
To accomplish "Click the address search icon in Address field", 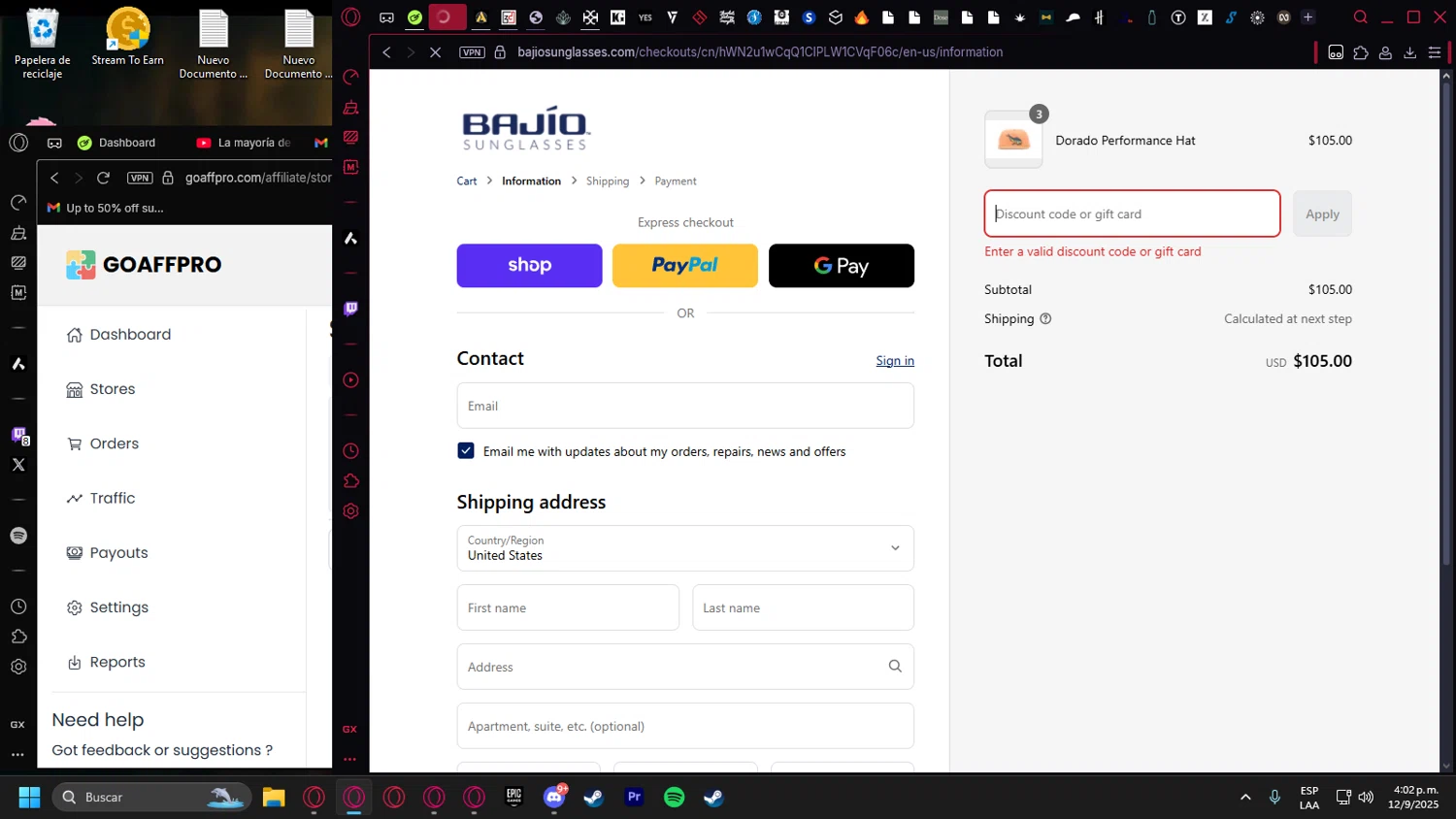I will 895,667.
